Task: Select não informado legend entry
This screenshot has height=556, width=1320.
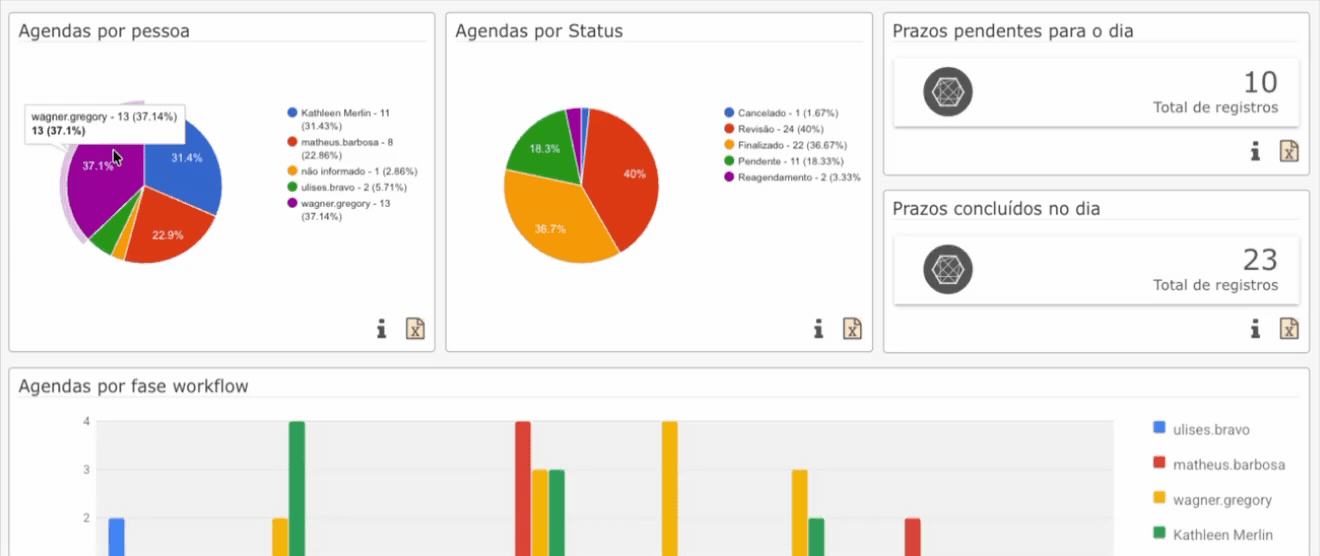Action: [352, 171]
